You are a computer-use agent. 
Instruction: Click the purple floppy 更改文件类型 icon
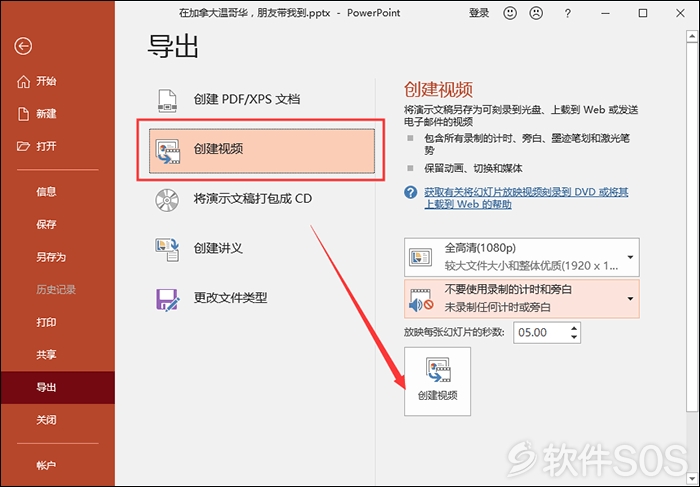click(167, 299)
